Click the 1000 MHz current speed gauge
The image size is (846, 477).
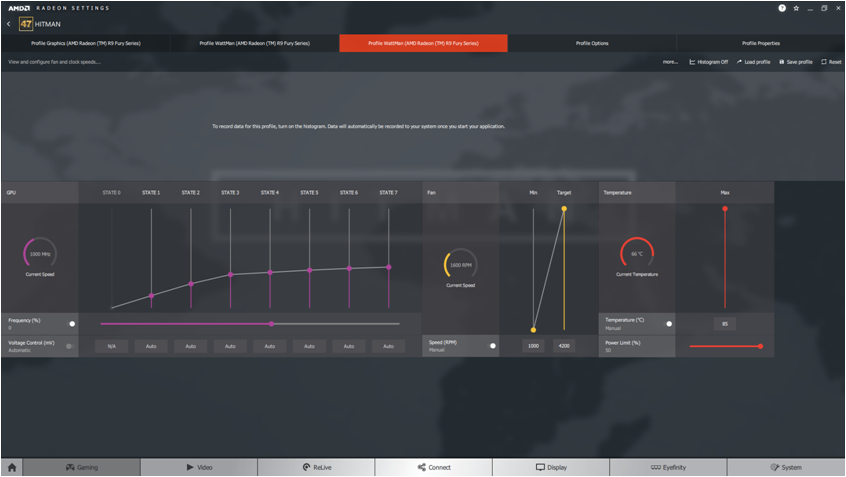(40, 254)
